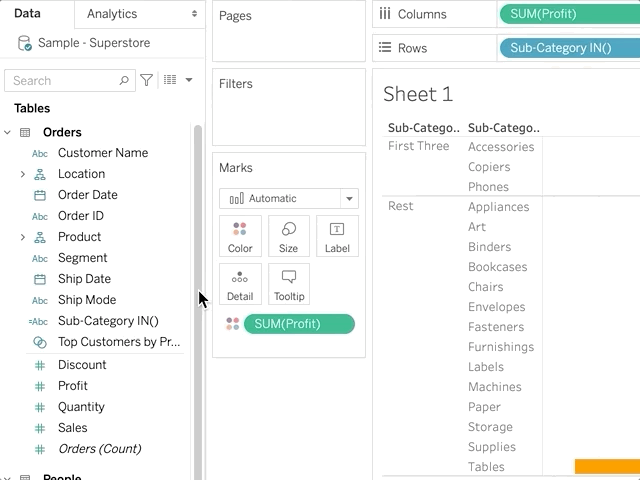Screen dimensions: 640x480
Task: Click the Label marks card
Action: (x=337, y=236)
